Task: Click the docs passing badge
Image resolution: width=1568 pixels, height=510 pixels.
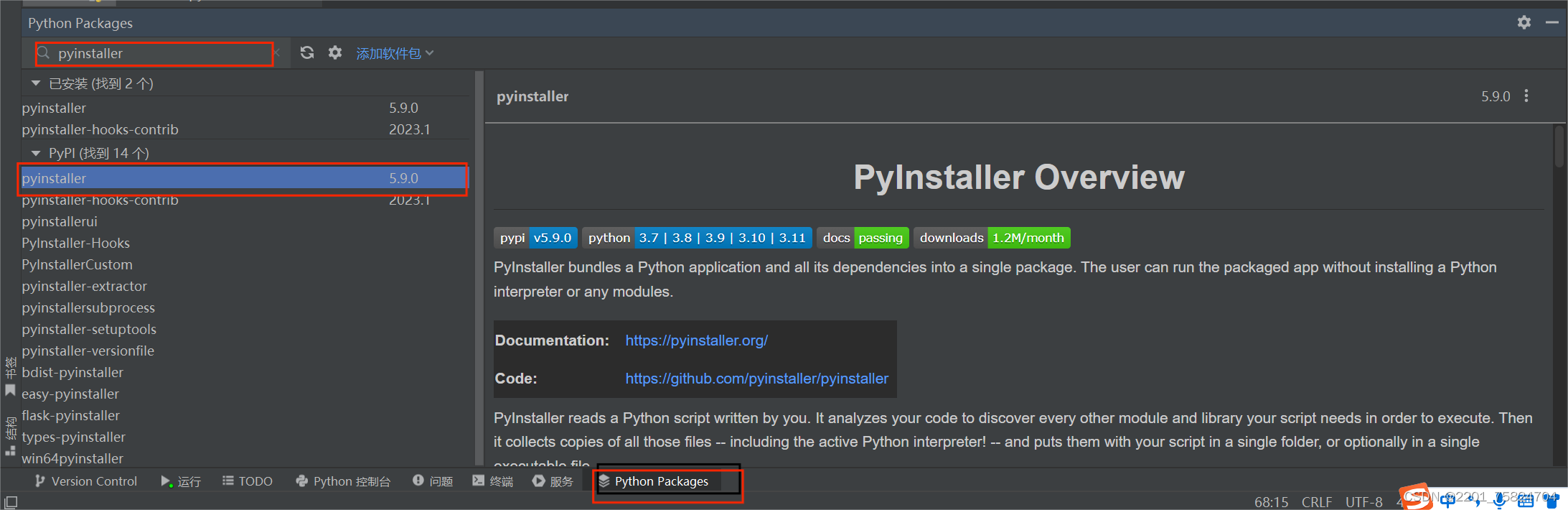Action: 863,238
